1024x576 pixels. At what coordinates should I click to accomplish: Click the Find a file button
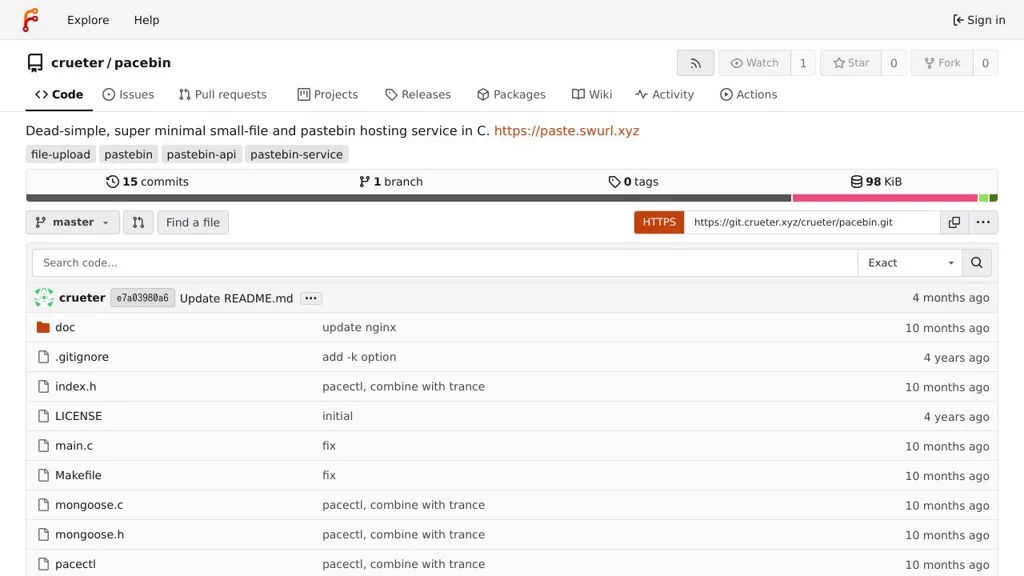coord(193,222)
